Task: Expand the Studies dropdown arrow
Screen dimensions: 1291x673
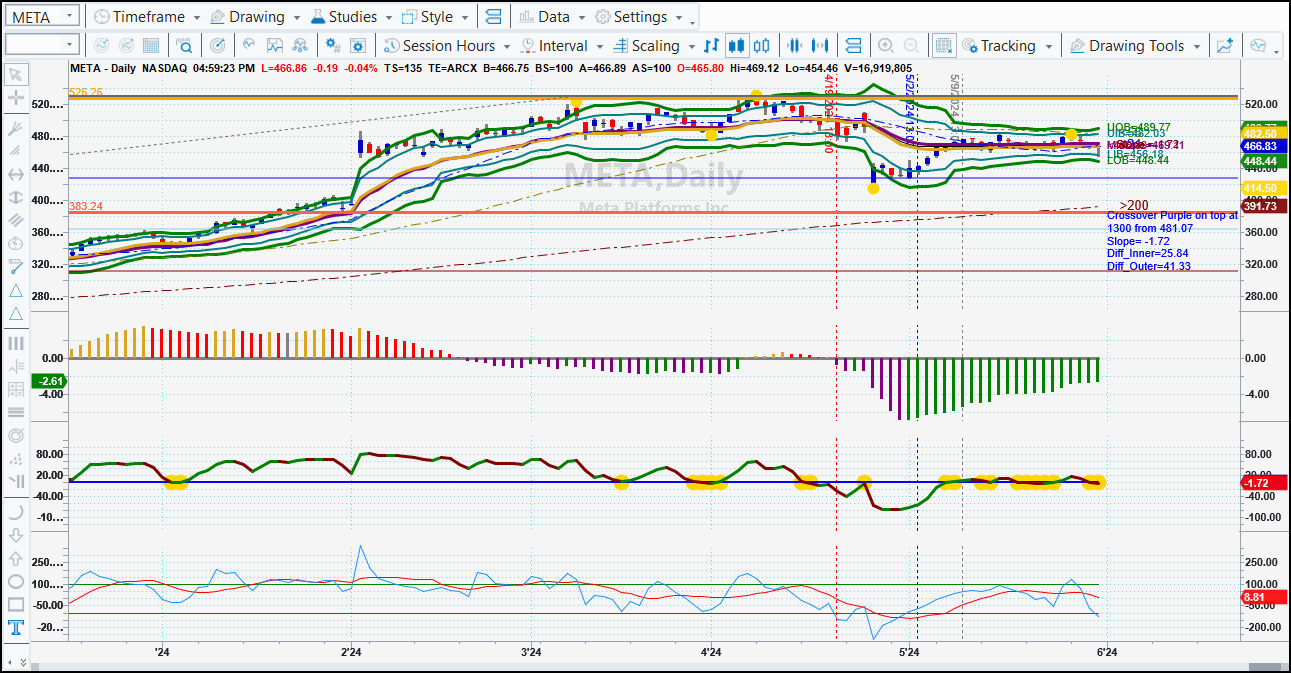Action: 389,18
